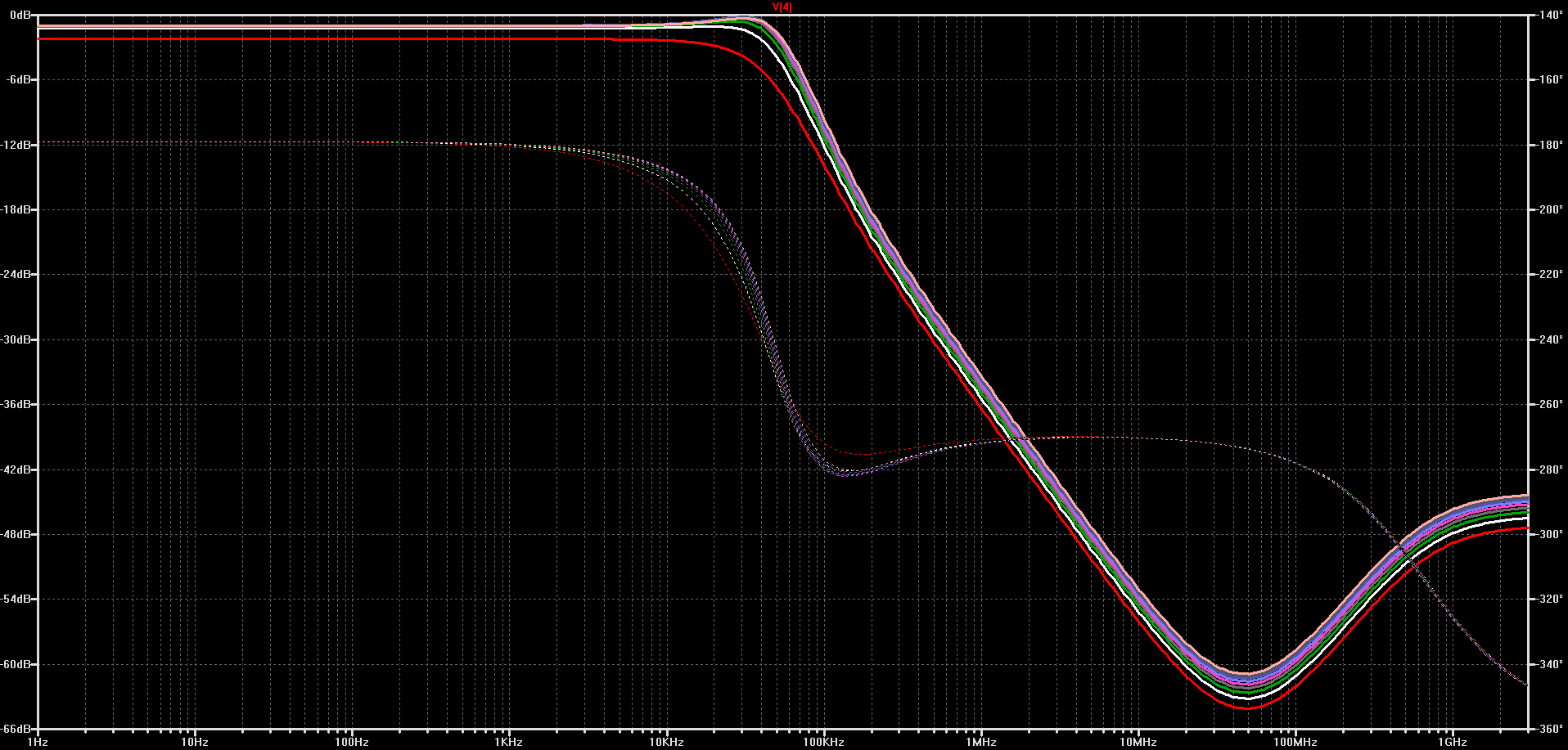Click the -24dB magnitude tick label

click(x=16, y=274)
